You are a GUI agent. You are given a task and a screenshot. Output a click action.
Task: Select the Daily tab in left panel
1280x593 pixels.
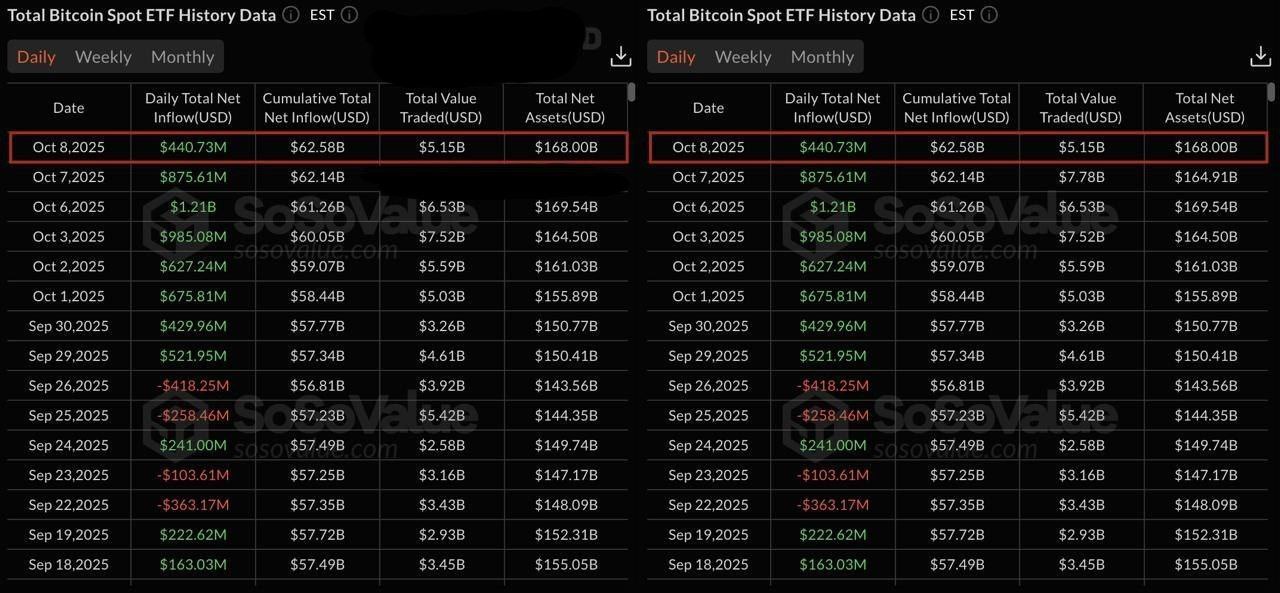coord(36,57)
